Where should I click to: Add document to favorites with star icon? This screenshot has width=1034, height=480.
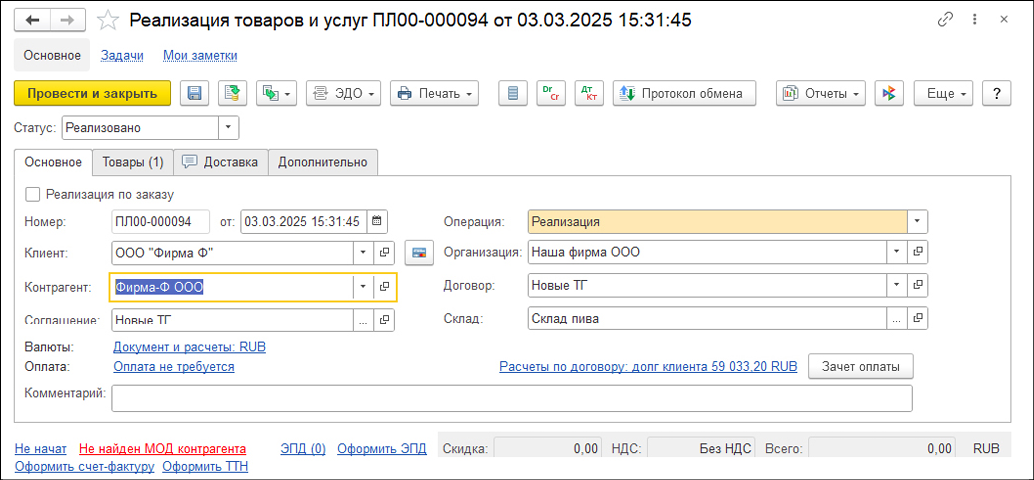pyautogui.click(x=110, y=20)
